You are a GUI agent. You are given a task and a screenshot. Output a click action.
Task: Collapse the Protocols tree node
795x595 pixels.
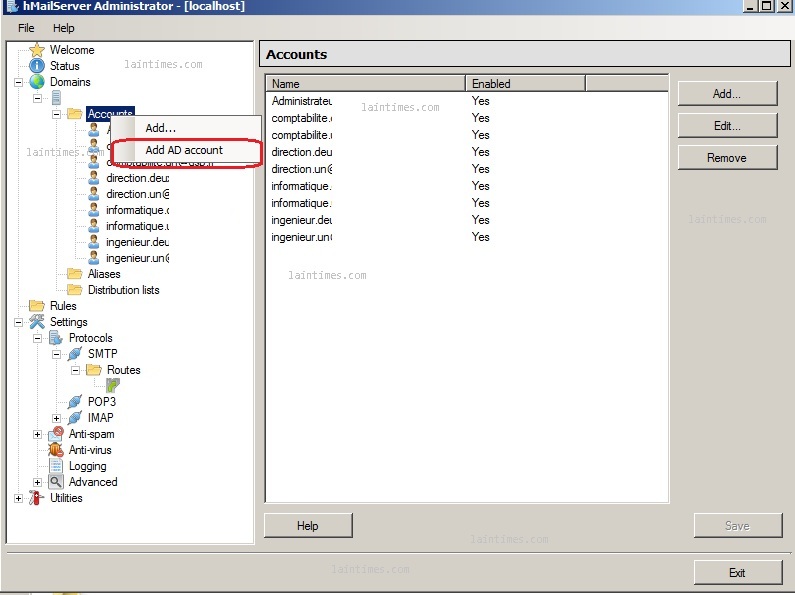point(38,338)
